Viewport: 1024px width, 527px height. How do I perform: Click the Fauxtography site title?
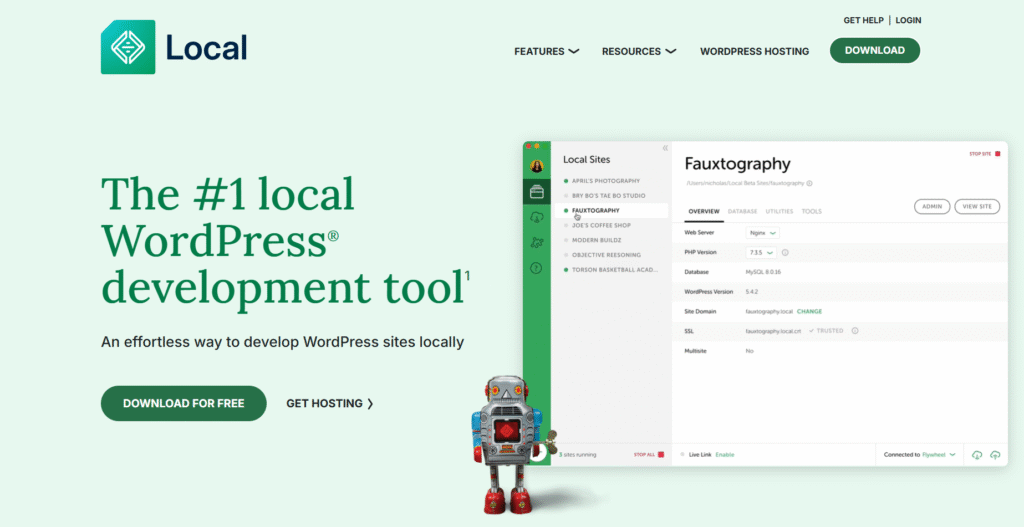(737, 164)
